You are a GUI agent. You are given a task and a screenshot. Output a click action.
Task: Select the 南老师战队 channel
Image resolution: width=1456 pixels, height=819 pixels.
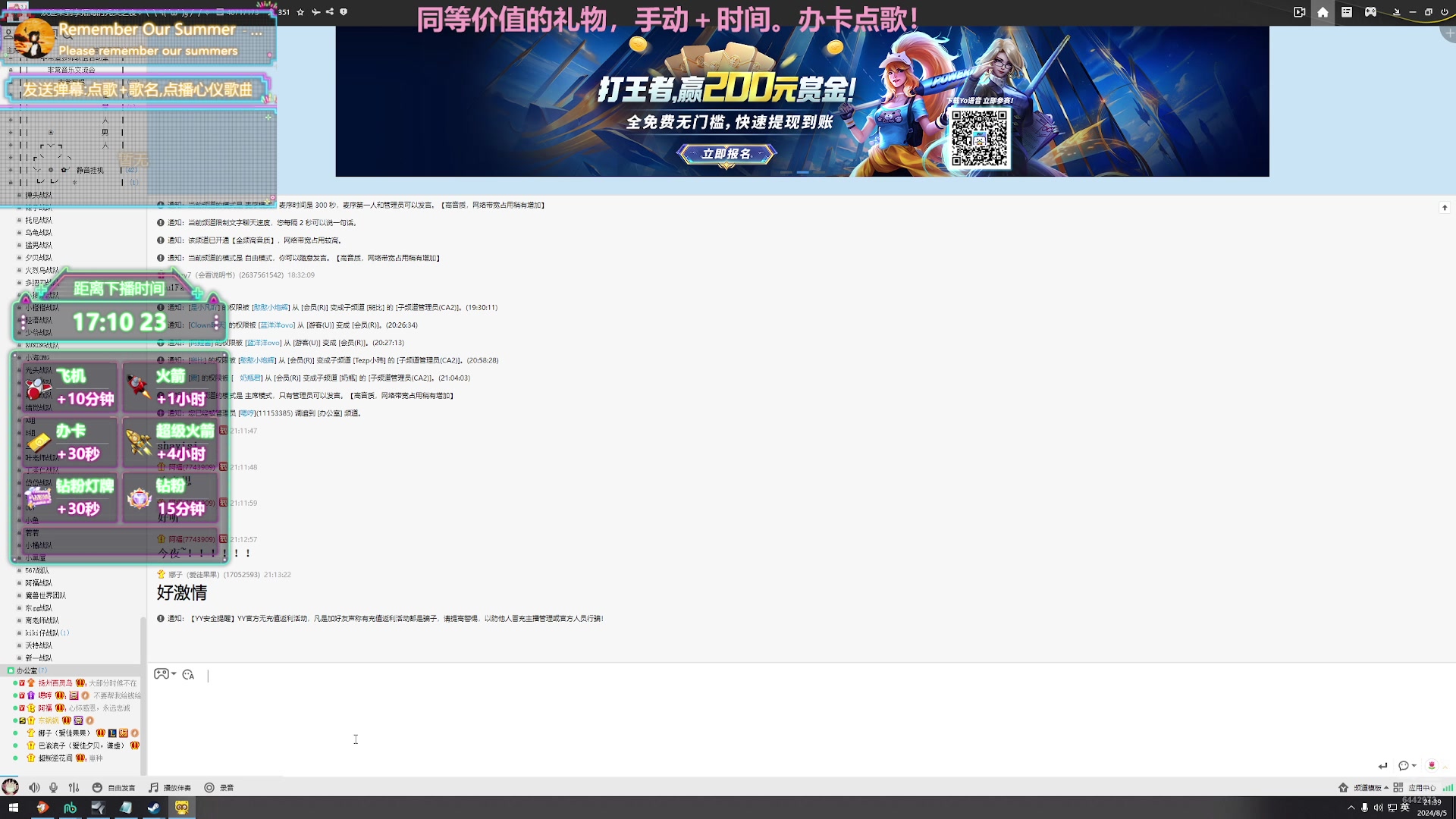[42, 620]
